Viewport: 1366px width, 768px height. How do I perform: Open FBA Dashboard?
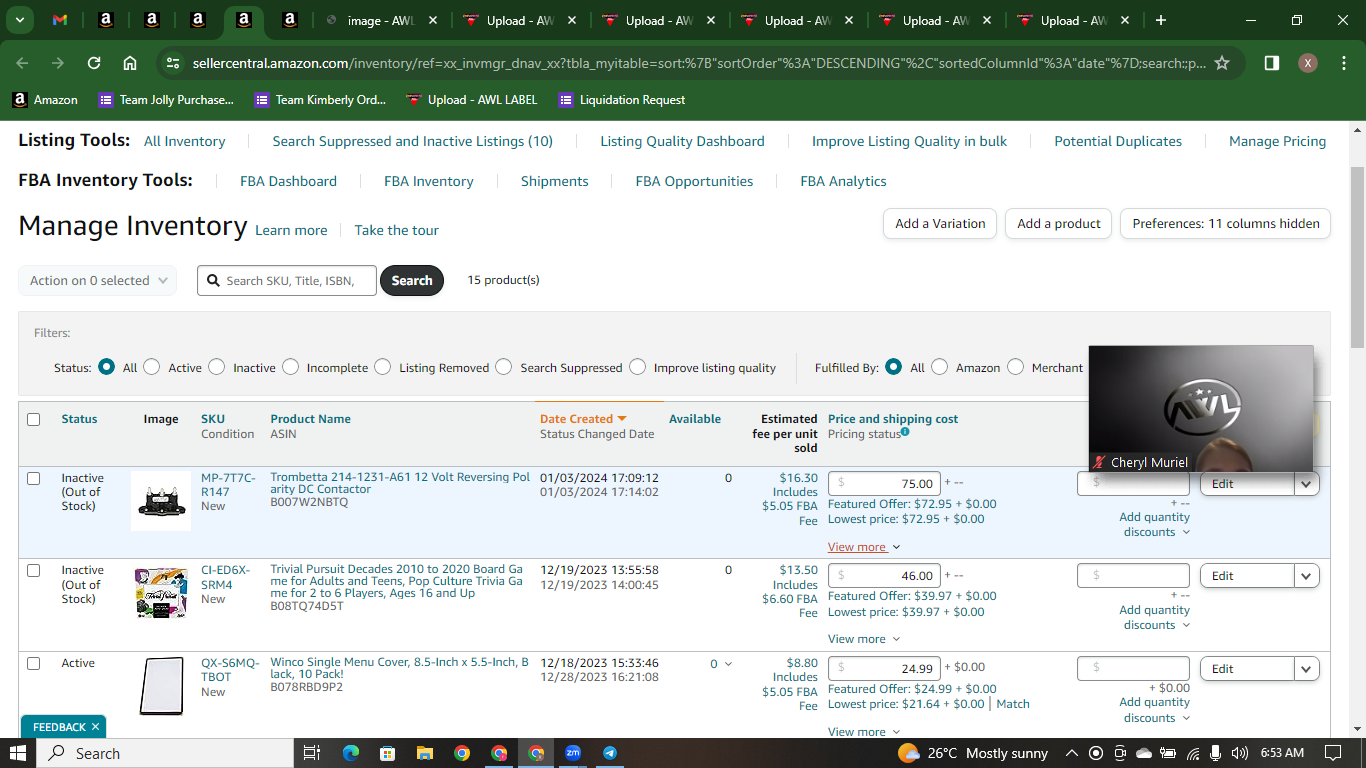[289, 182]
